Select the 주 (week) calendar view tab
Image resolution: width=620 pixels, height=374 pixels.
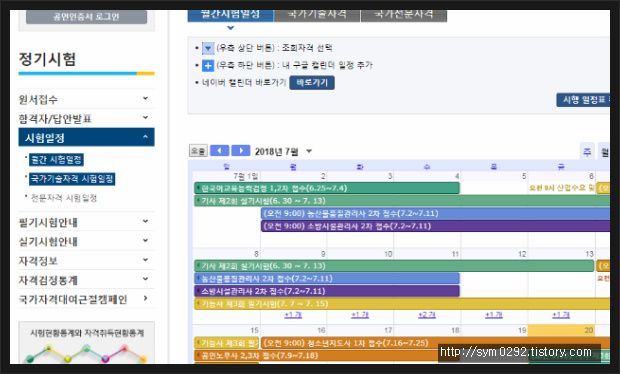587,152
